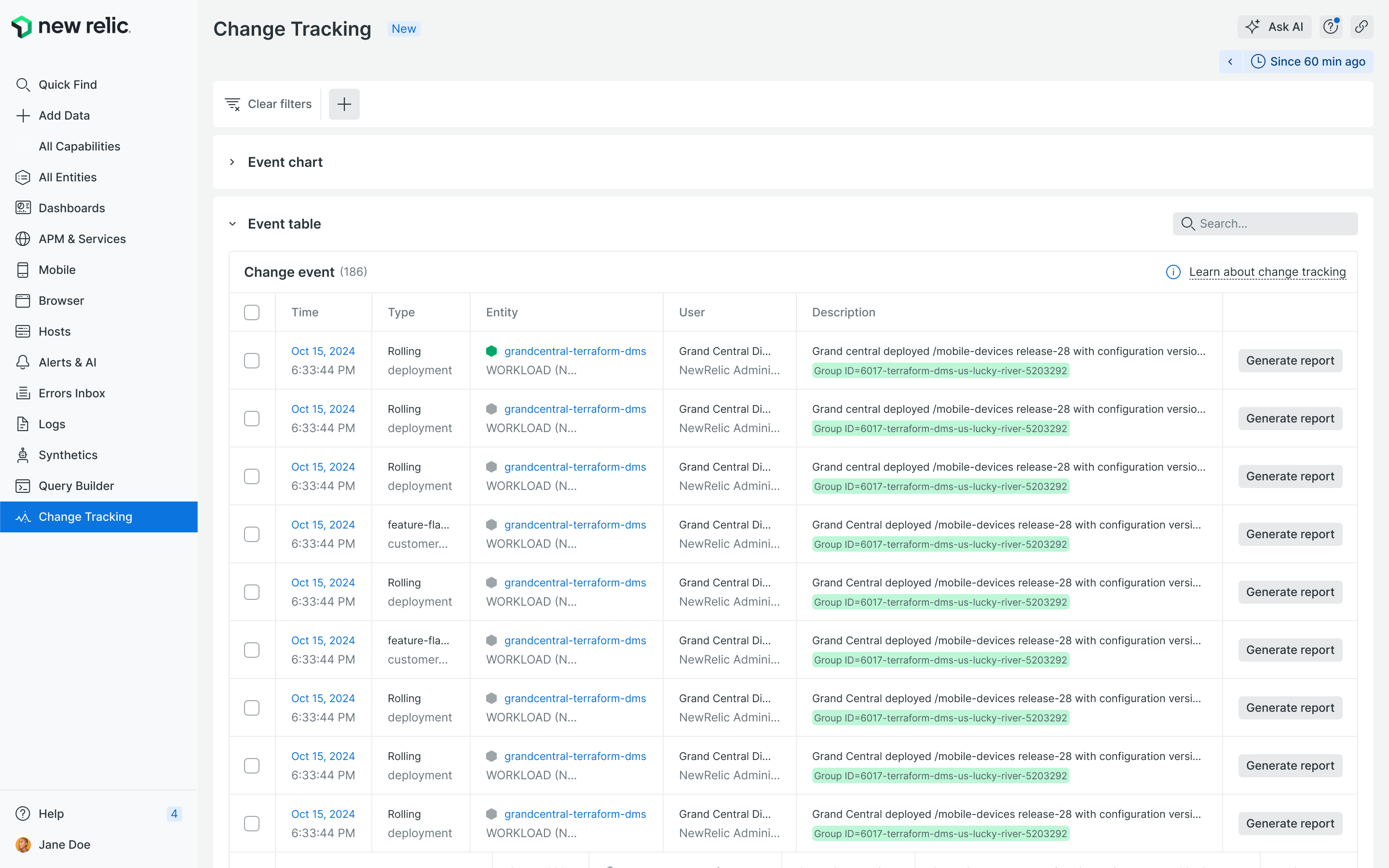
Task: Open Synthetics from the sidebar
Action: [68, 455]
